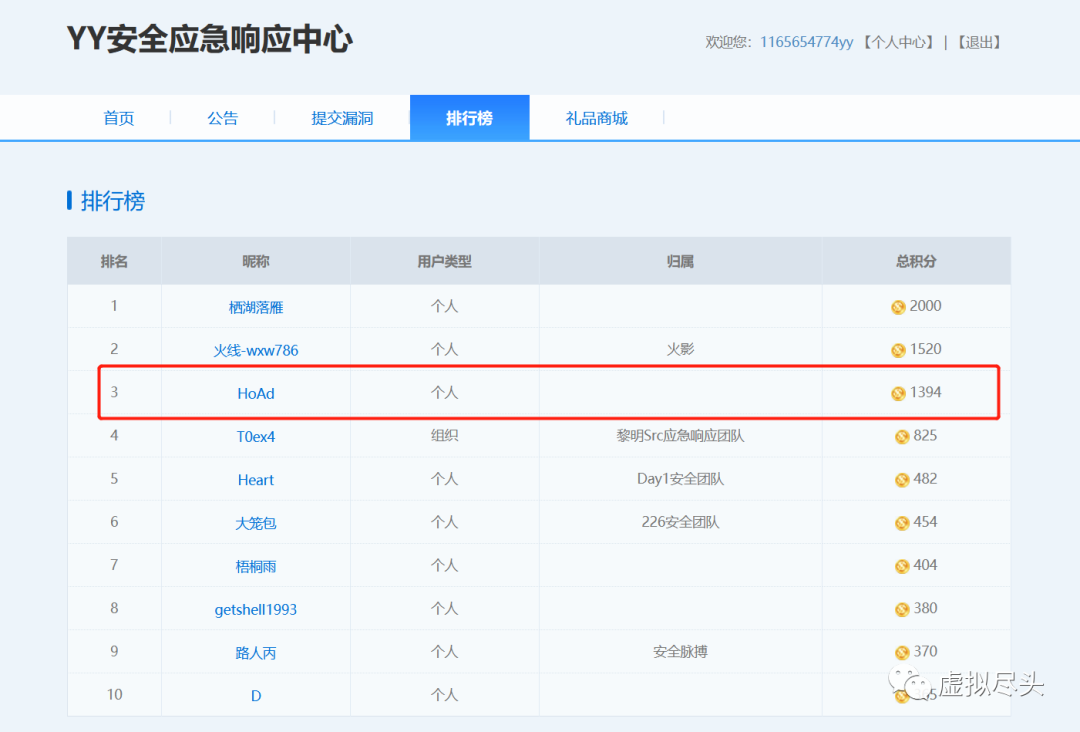Click the coin icon beside 454
The width and height of the screenshot is (1080, 732).
902,523
